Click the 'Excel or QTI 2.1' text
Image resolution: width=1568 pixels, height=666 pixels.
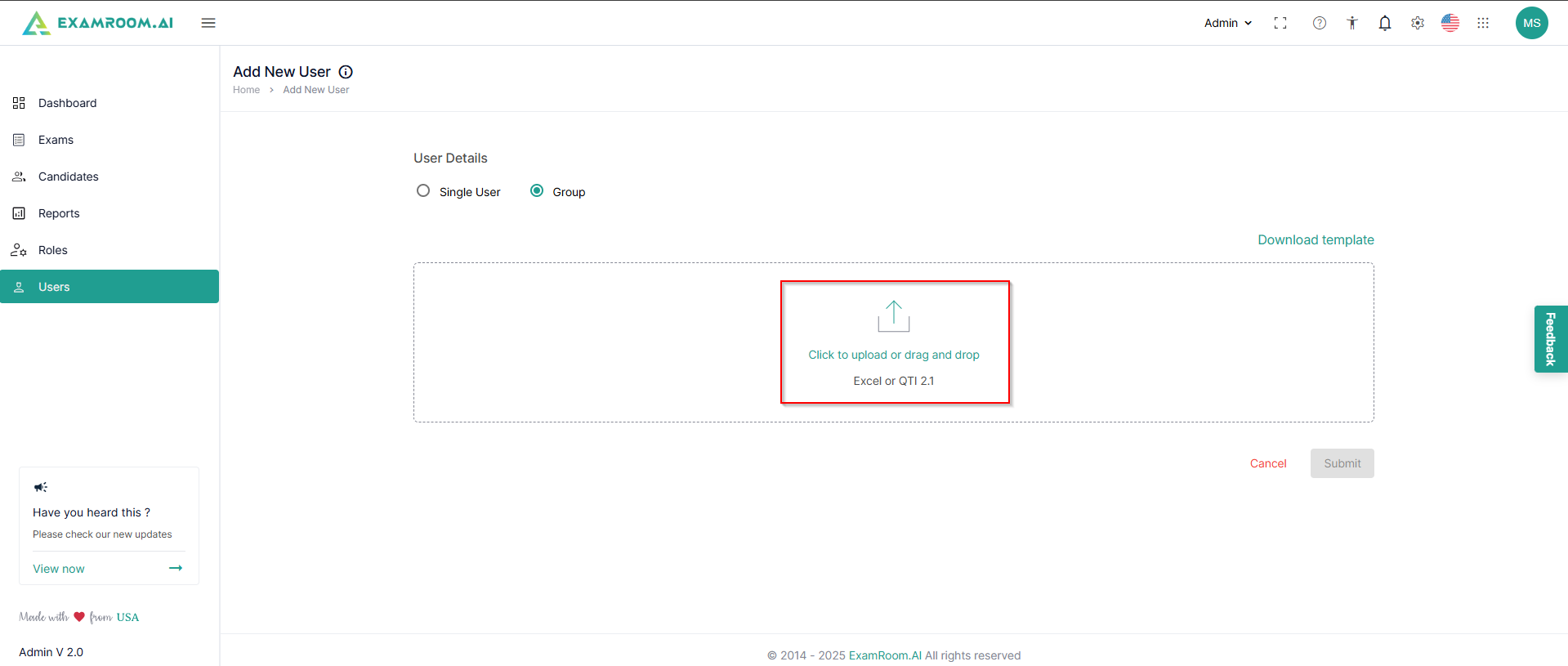(894, 381)
